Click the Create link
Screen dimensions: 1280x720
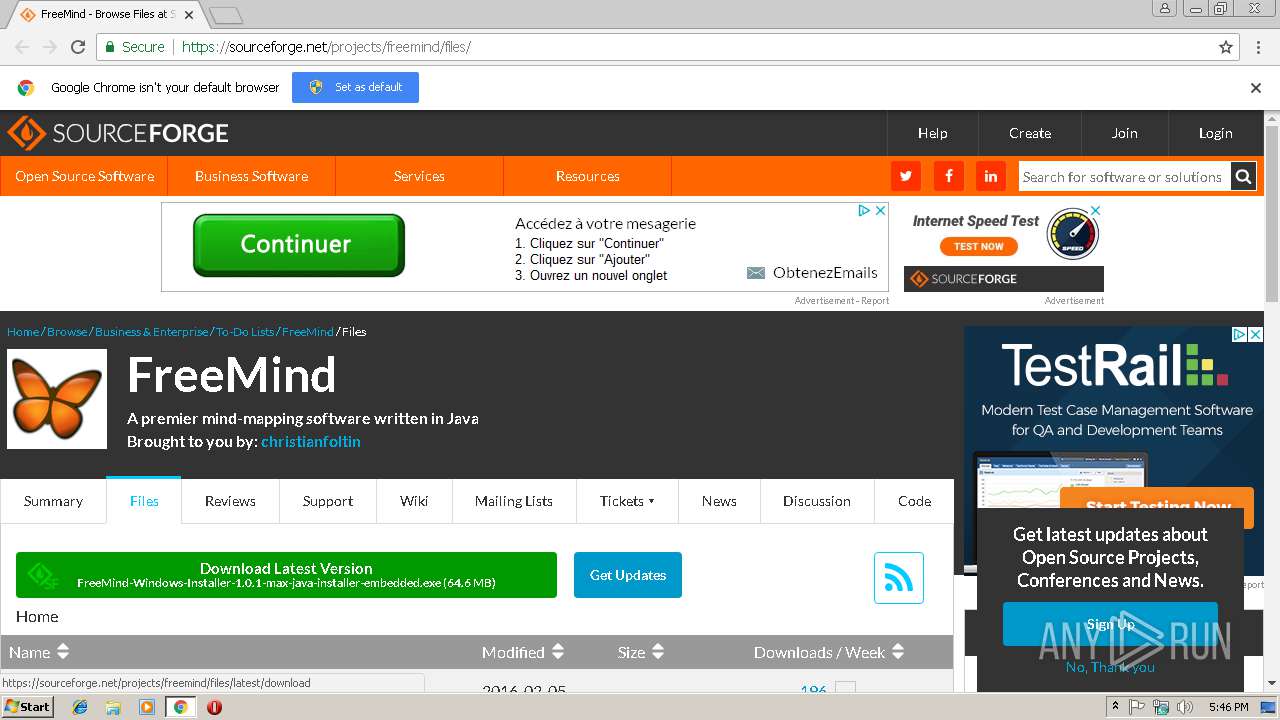1030,133
